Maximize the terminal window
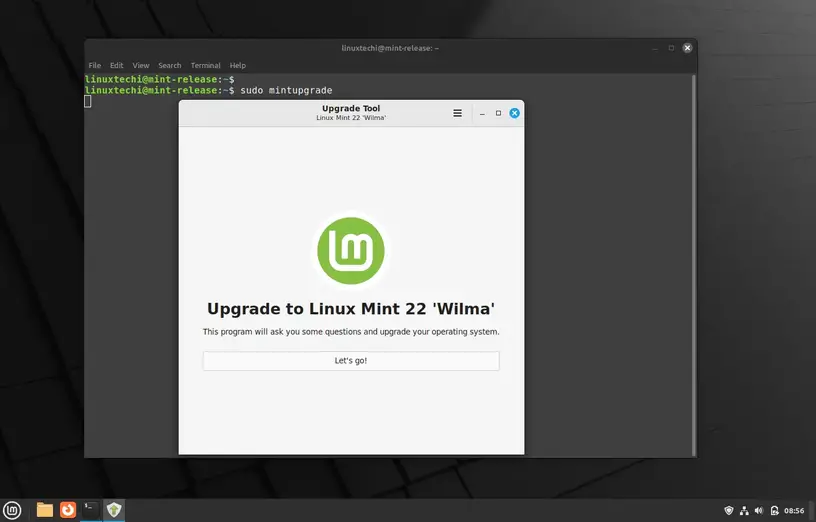 (671, 48)
